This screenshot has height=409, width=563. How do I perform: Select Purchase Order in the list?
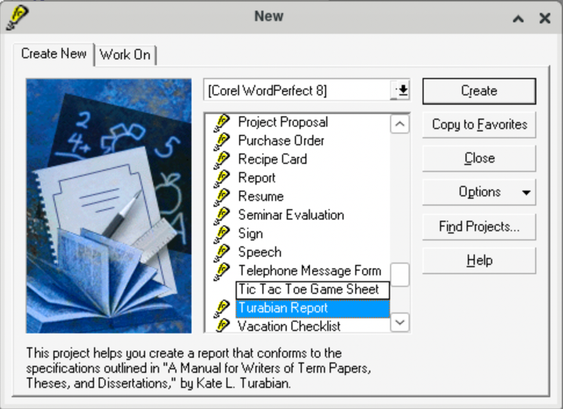[x=281, y=141]
